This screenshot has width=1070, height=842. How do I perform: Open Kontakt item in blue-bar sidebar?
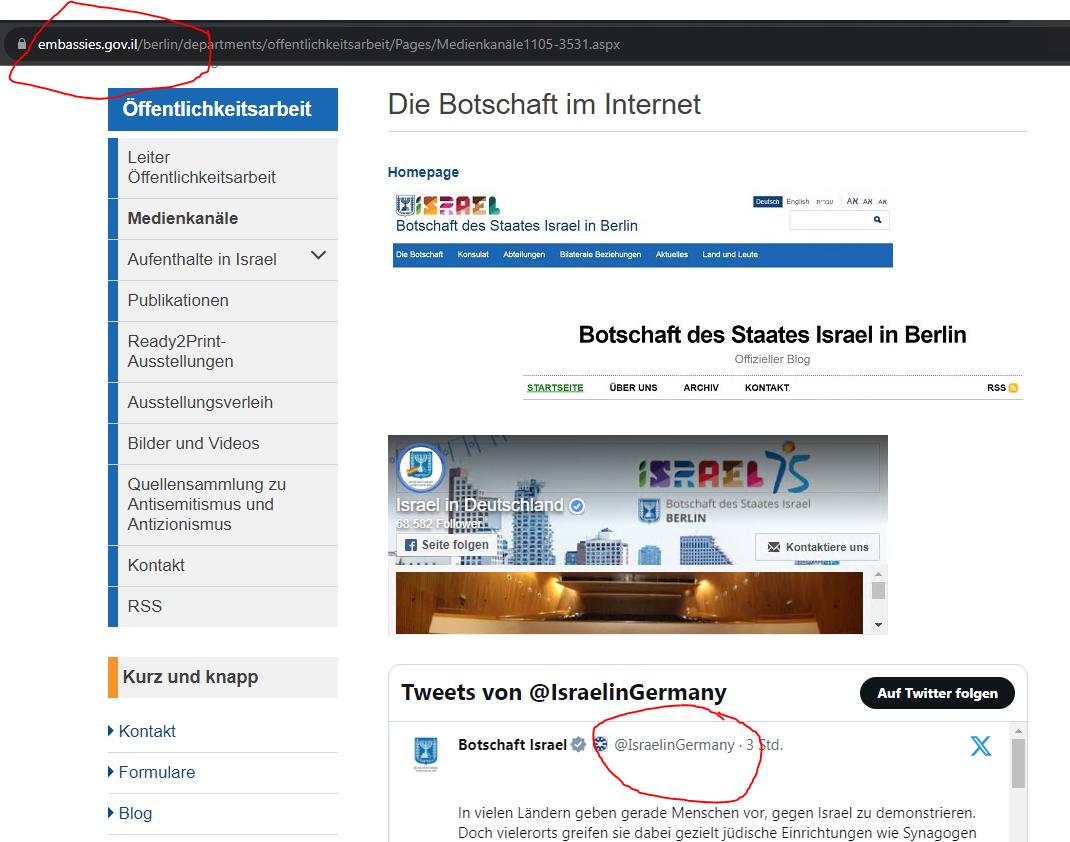(x=228, y=566)
